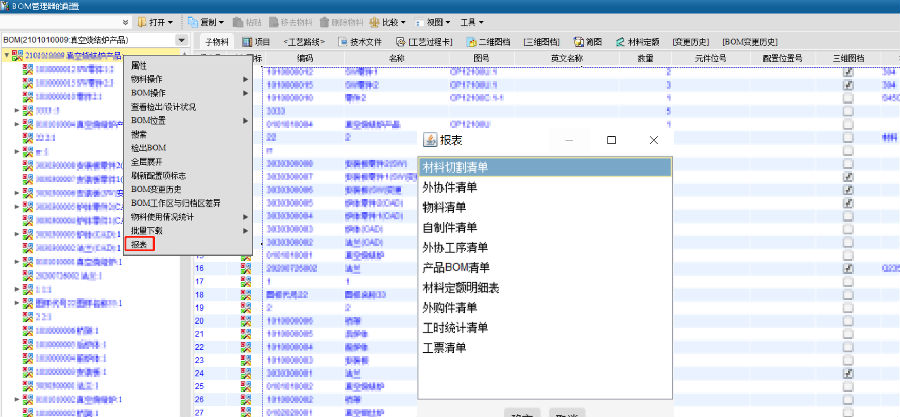Toggle the 三维图档 checkbox in third table row
The width and height of the screenshot is (900, 417).
click(848, 98)
